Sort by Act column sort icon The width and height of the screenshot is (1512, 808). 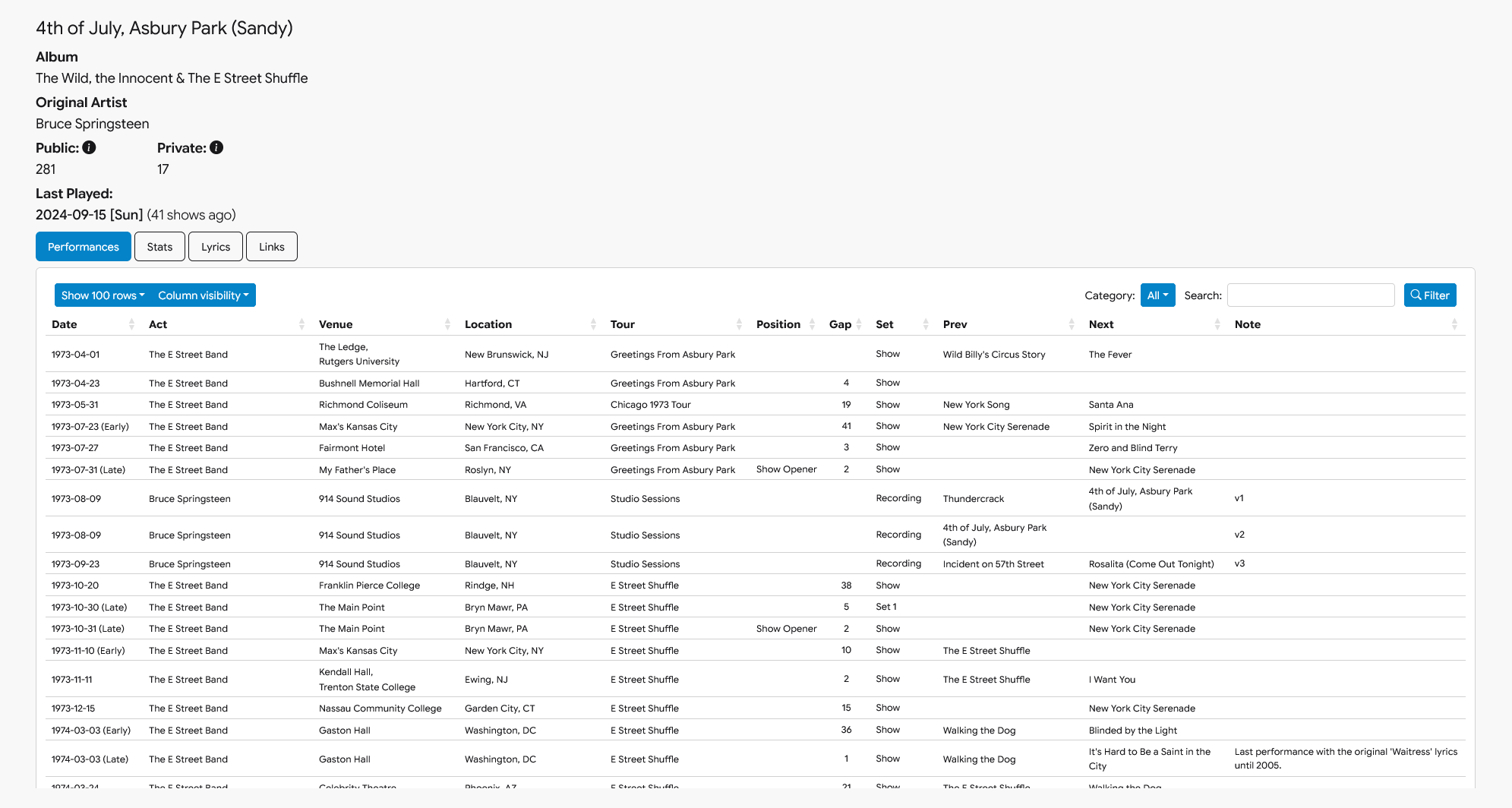(301, 324)
